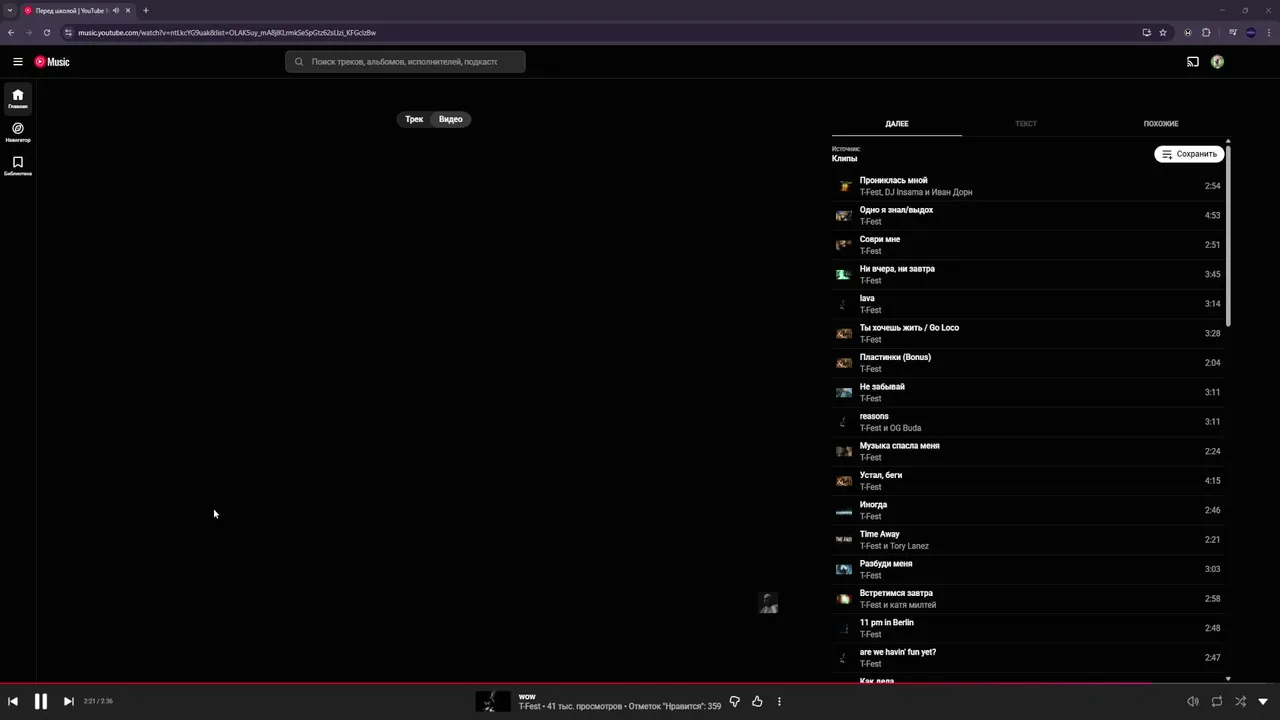Toggle shuffle mode

[1240, 702]
